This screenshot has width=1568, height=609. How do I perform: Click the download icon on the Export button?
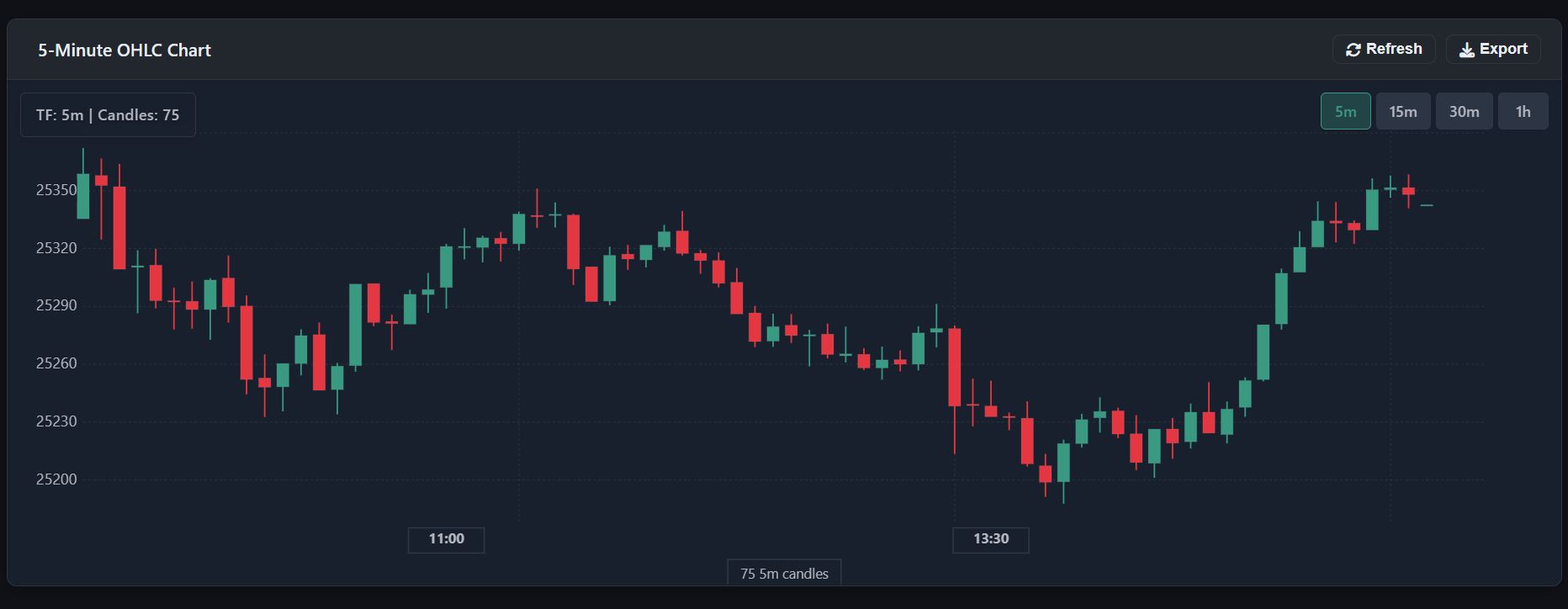click(x=1466, y=49)
